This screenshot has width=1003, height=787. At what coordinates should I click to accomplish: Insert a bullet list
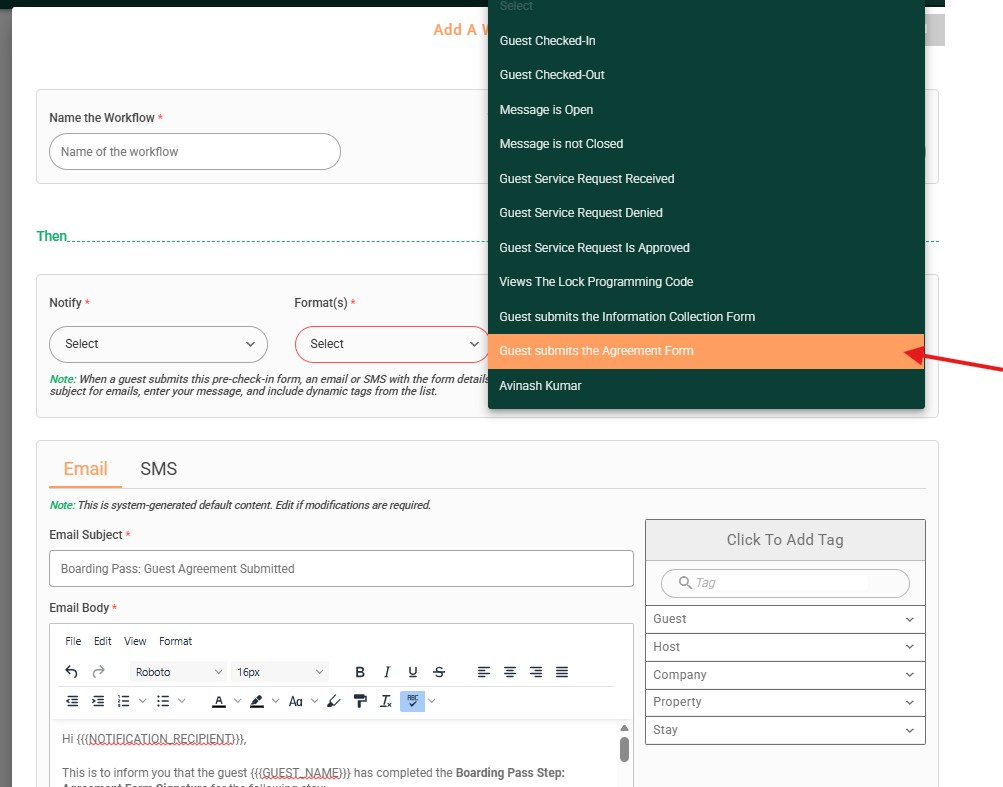[x=163, y=701]
